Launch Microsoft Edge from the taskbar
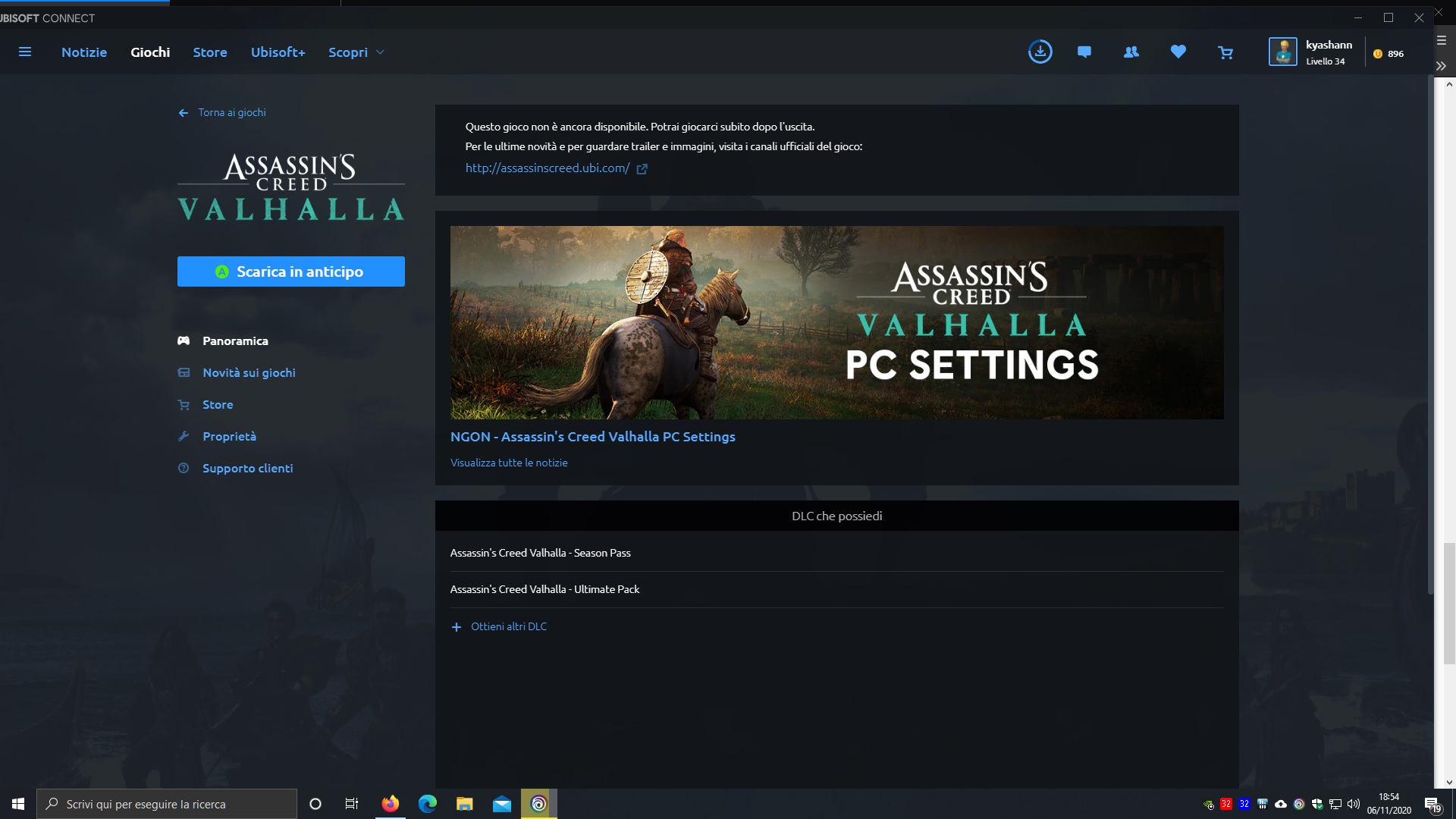This screenshot has width=1456, height=819. [x=427, y=804]
